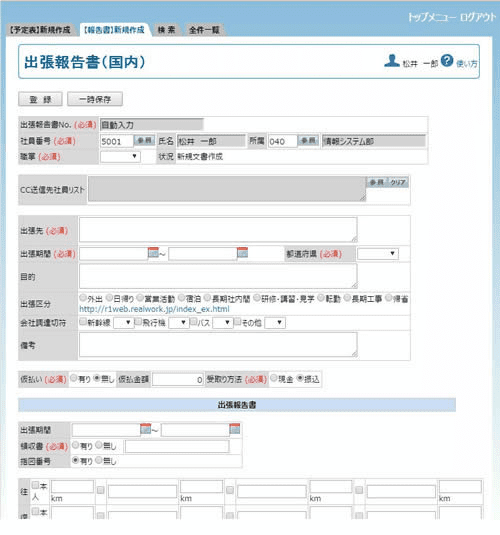Select 有り for 仮払い
Image resolution: width=500 pixels, height=535 pixels.
(74, 378)
